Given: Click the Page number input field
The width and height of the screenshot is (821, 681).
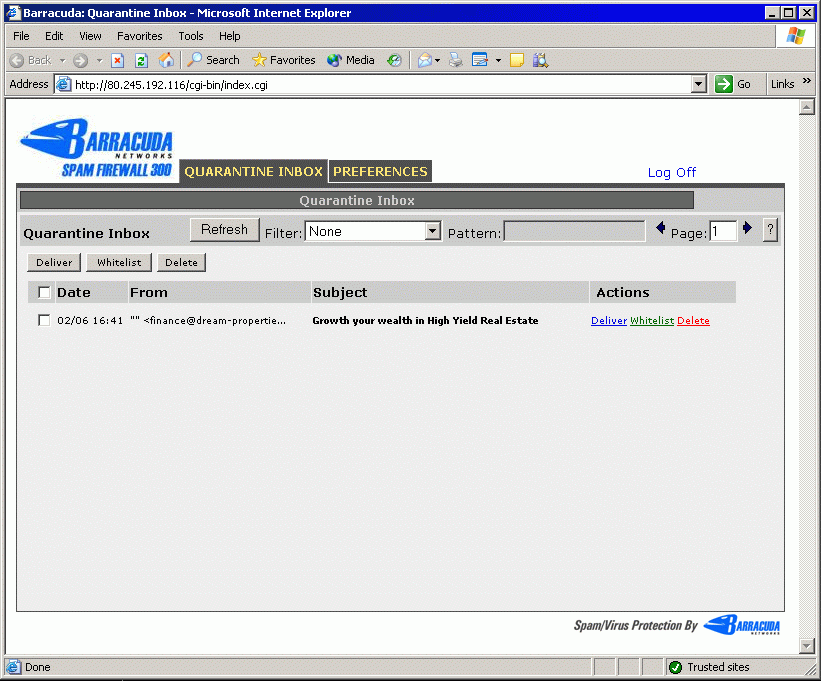Looking at the screenshot, I should 723,231.
